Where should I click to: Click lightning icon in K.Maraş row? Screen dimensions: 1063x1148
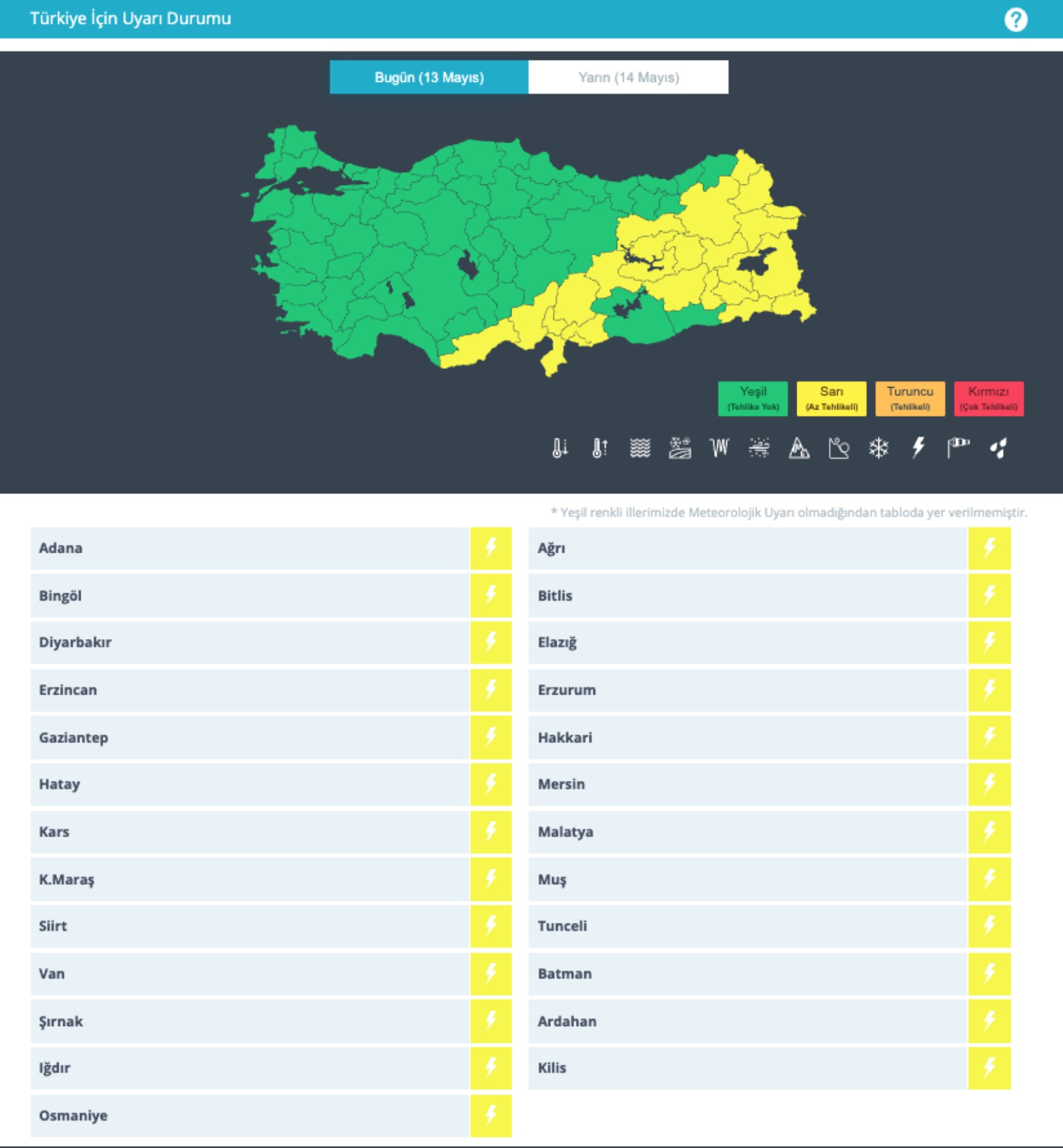[491, 879]
